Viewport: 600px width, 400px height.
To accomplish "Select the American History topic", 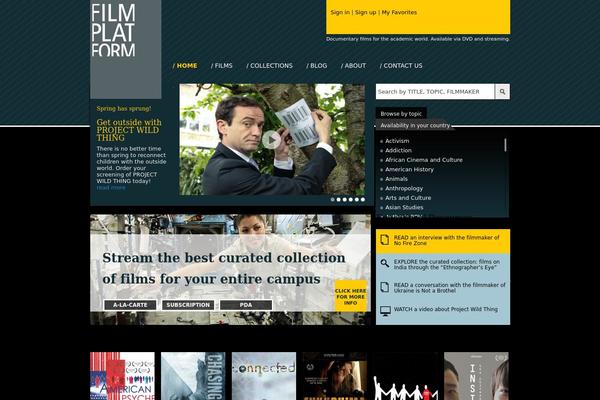I will click(x=409, y=170).
